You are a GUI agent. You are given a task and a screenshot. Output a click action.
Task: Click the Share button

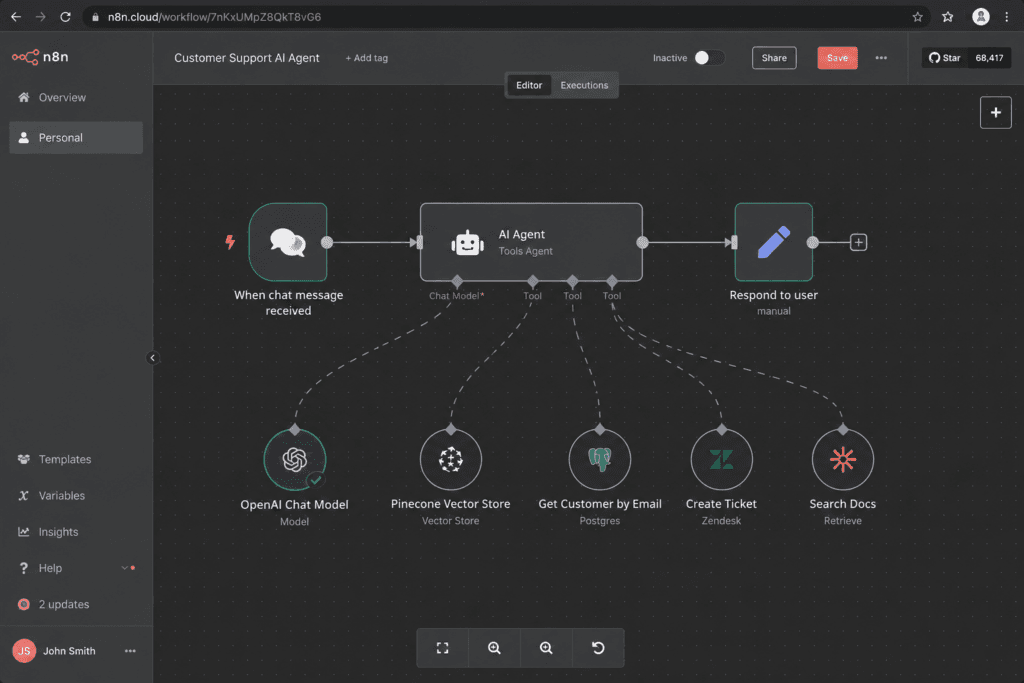(774, 58)
